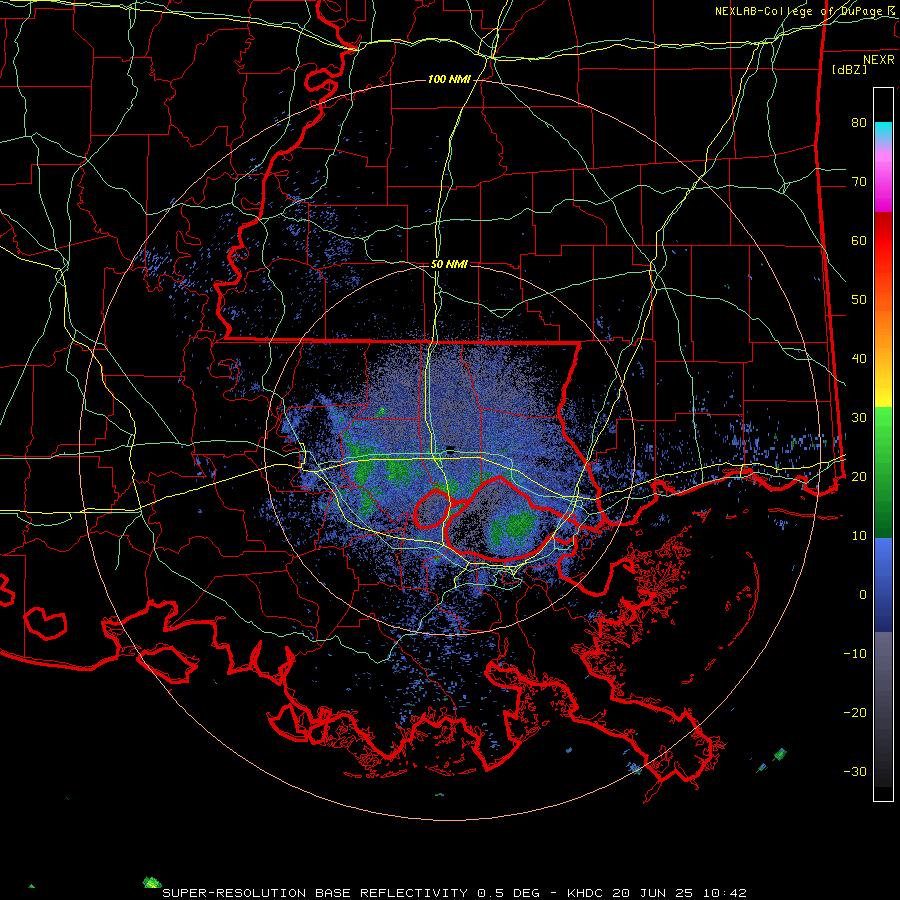900x900 pixels.
Task: Click the NEXLAB-College of DuPage credit text
Action: (x=798, y=11)
